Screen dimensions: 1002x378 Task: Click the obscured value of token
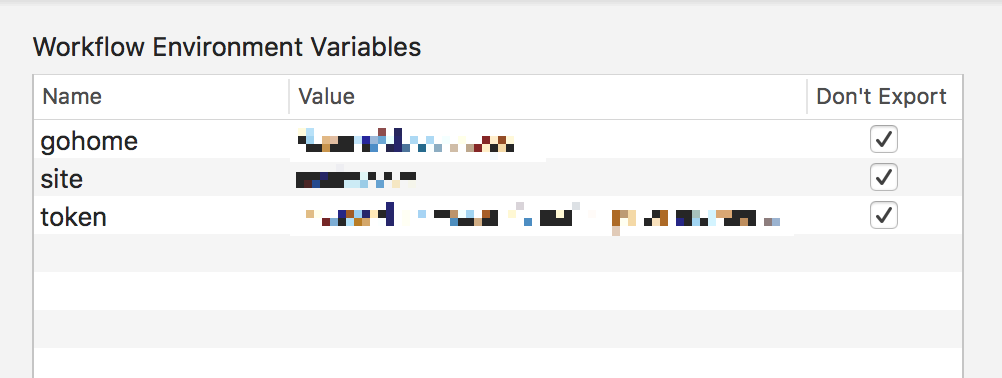click(x=542, y=216)
